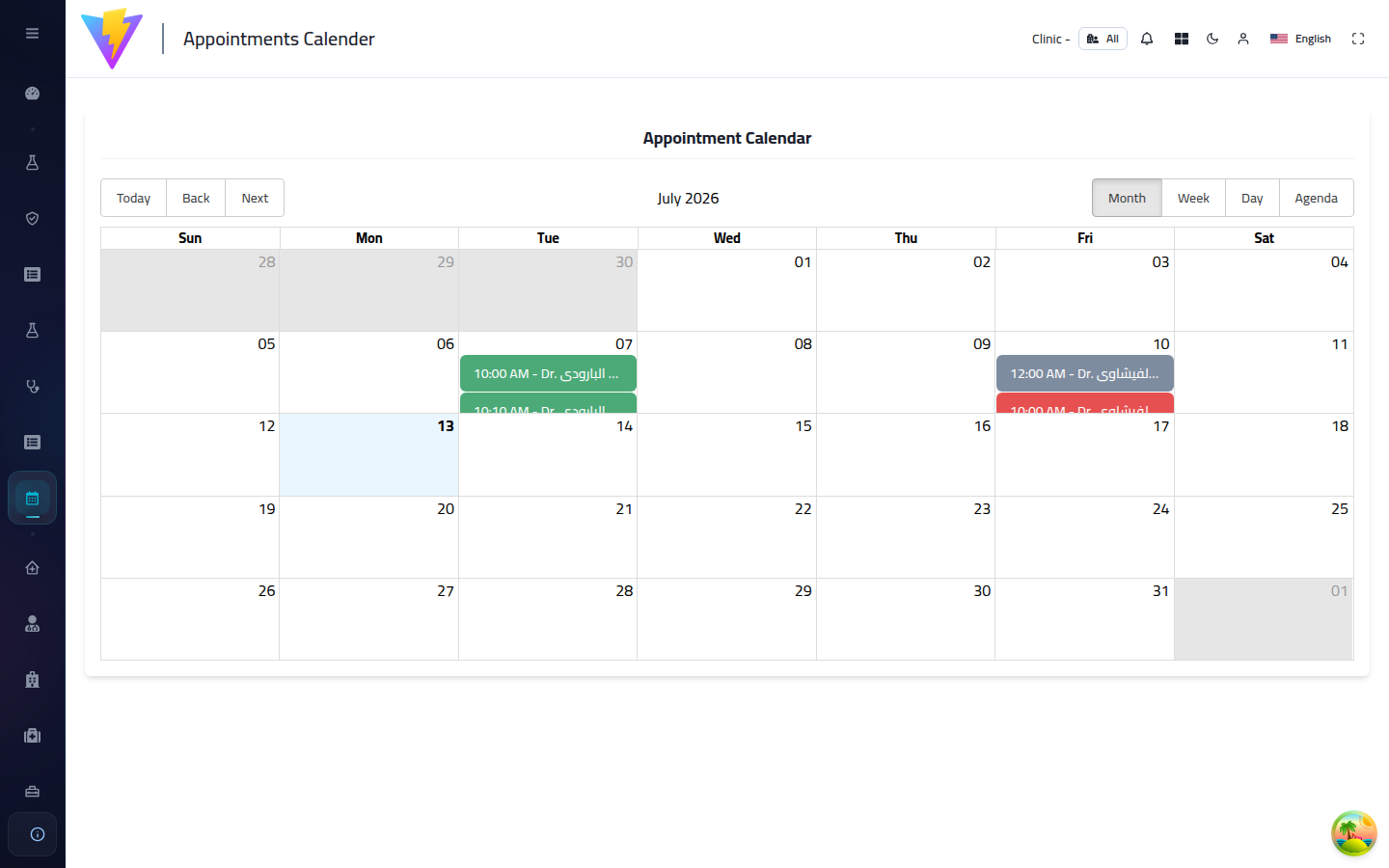Open the dashboard gauge icon in sidebar

click(x=32, y=94)
